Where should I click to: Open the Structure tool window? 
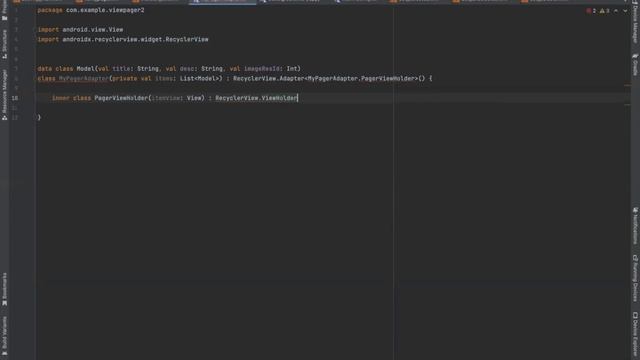[4, 44]
